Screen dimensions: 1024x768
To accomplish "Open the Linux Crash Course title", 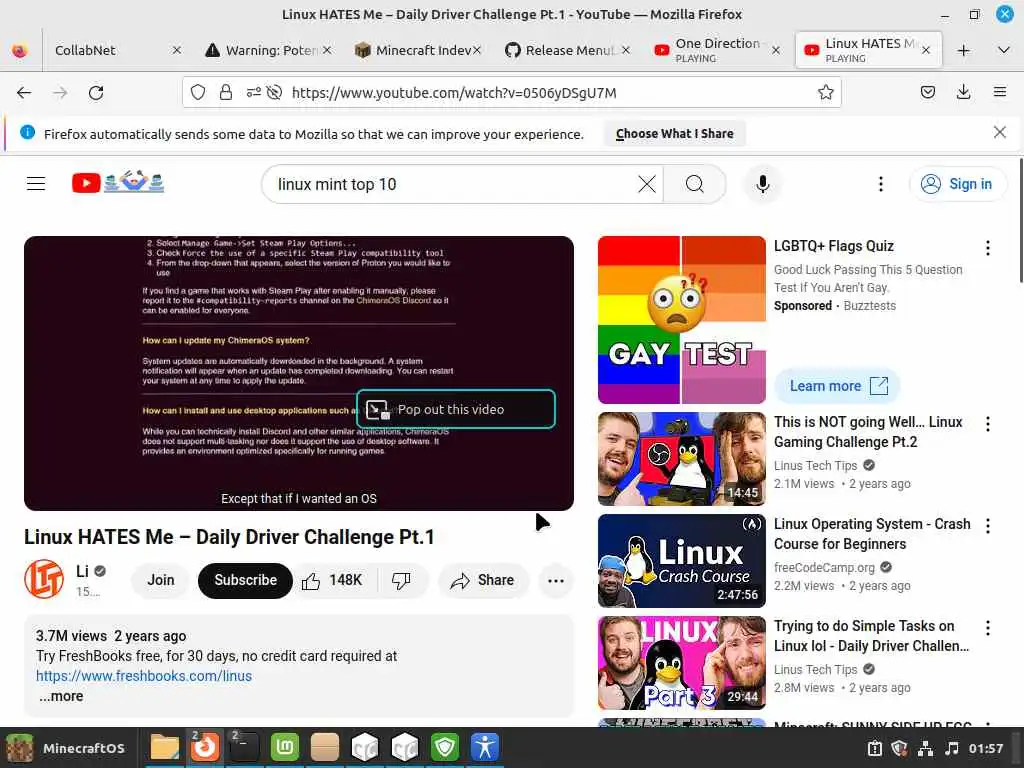I will 872,534.
